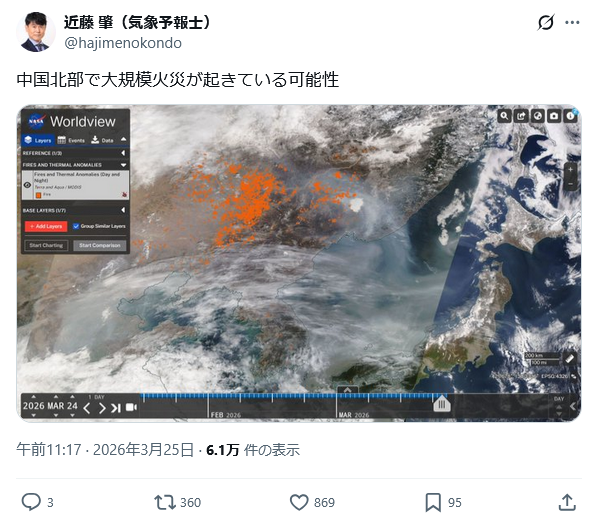
Task: Uncheck Group Similar Layers checkbox
Action: [x=76, y=226]
